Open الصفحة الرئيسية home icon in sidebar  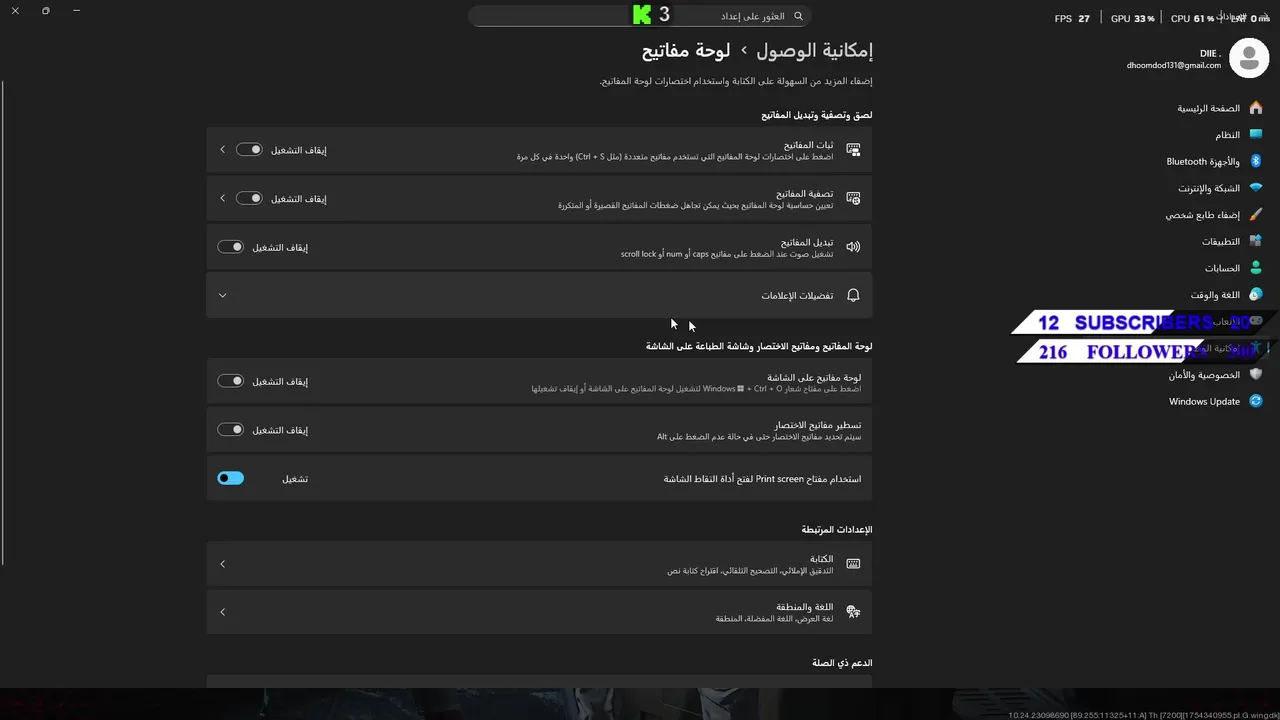pyautogui.click(x=1256, y=108)
